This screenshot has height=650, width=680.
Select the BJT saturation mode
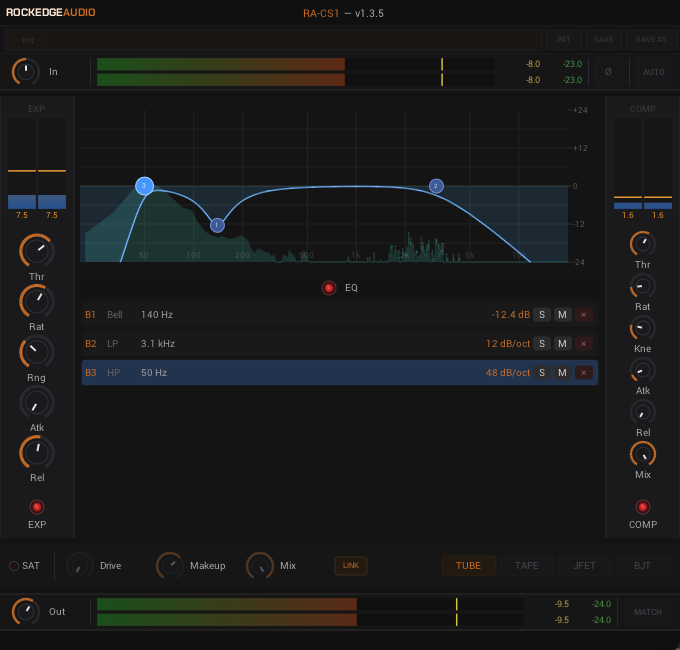click(x=642, y=565)
